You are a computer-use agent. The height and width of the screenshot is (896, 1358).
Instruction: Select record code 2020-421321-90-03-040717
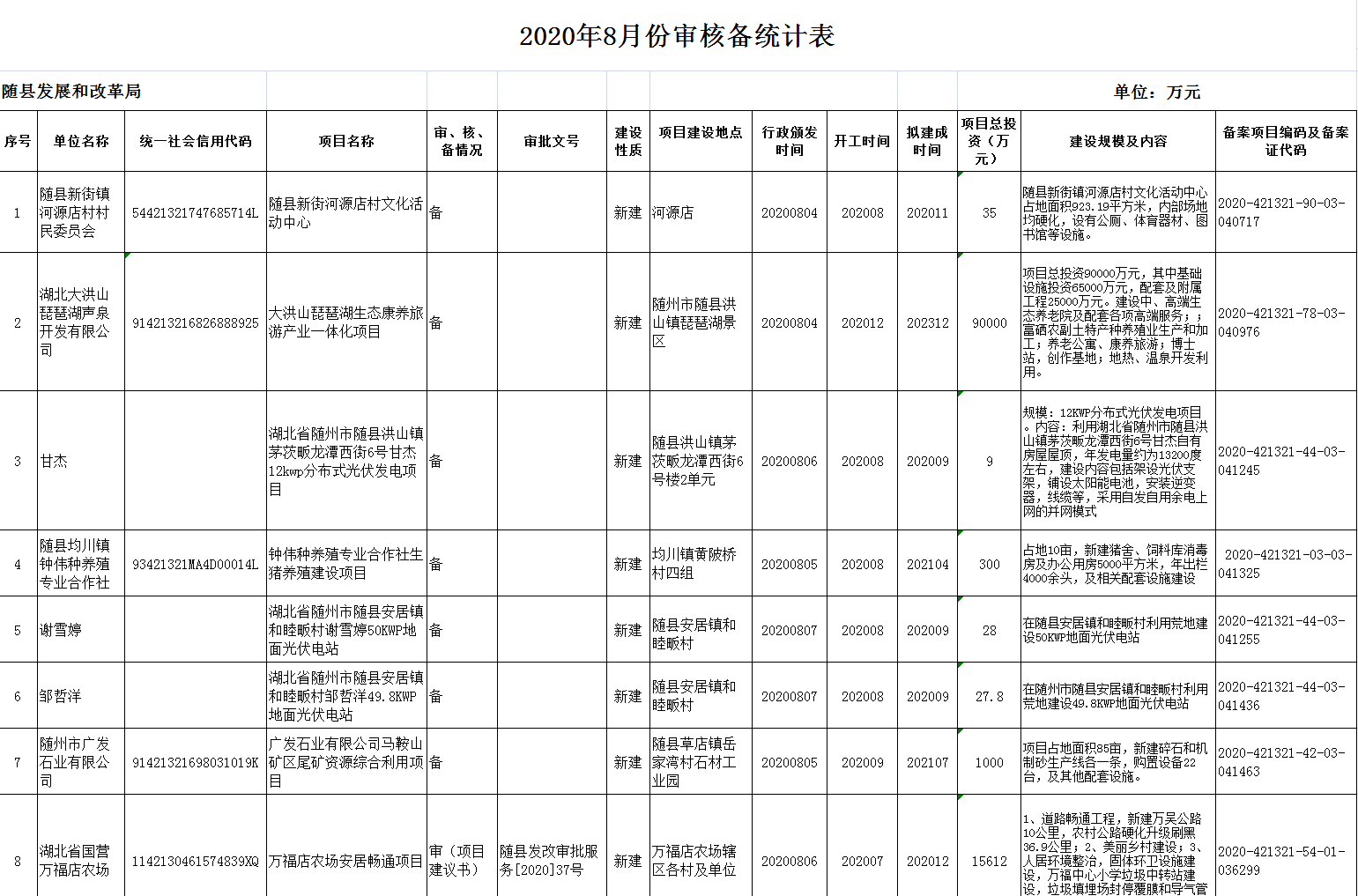click(1286, 212)
